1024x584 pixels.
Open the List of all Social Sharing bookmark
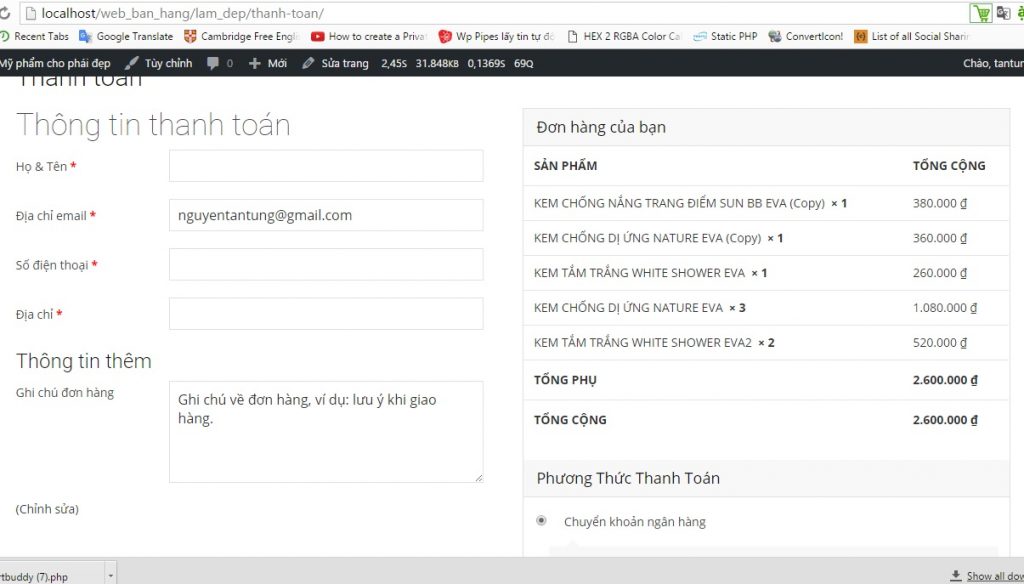point(912,37)
